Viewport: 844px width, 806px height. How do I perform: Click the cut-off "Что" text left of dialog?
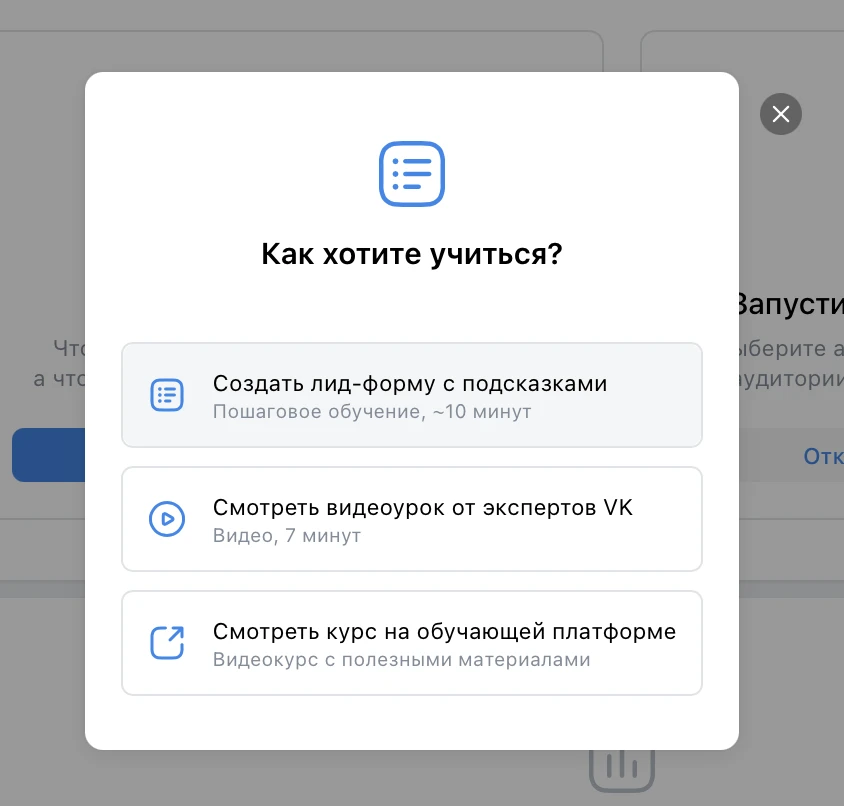69,349
